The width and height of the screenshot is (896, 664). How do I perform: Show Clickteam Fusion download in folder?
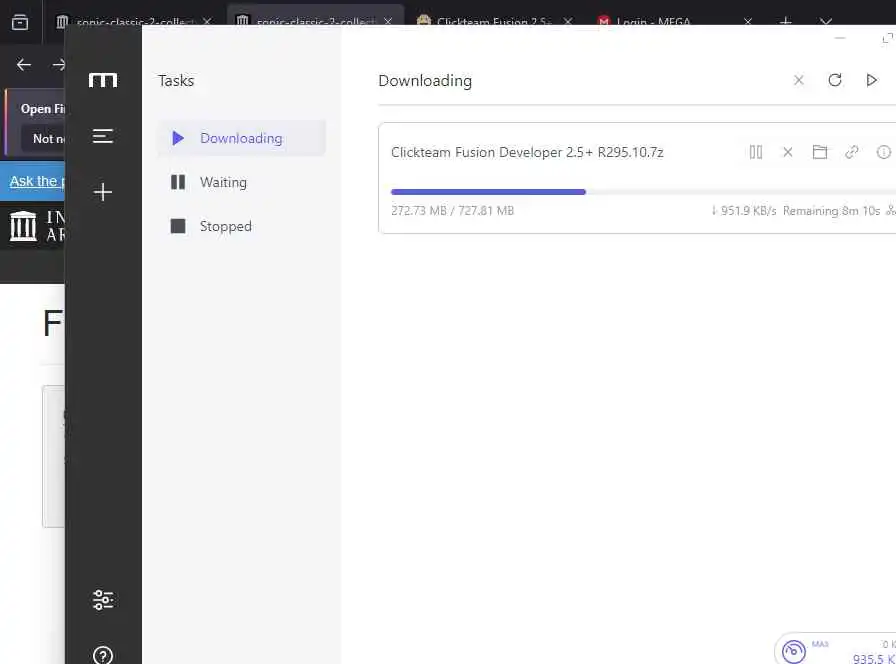820,152
